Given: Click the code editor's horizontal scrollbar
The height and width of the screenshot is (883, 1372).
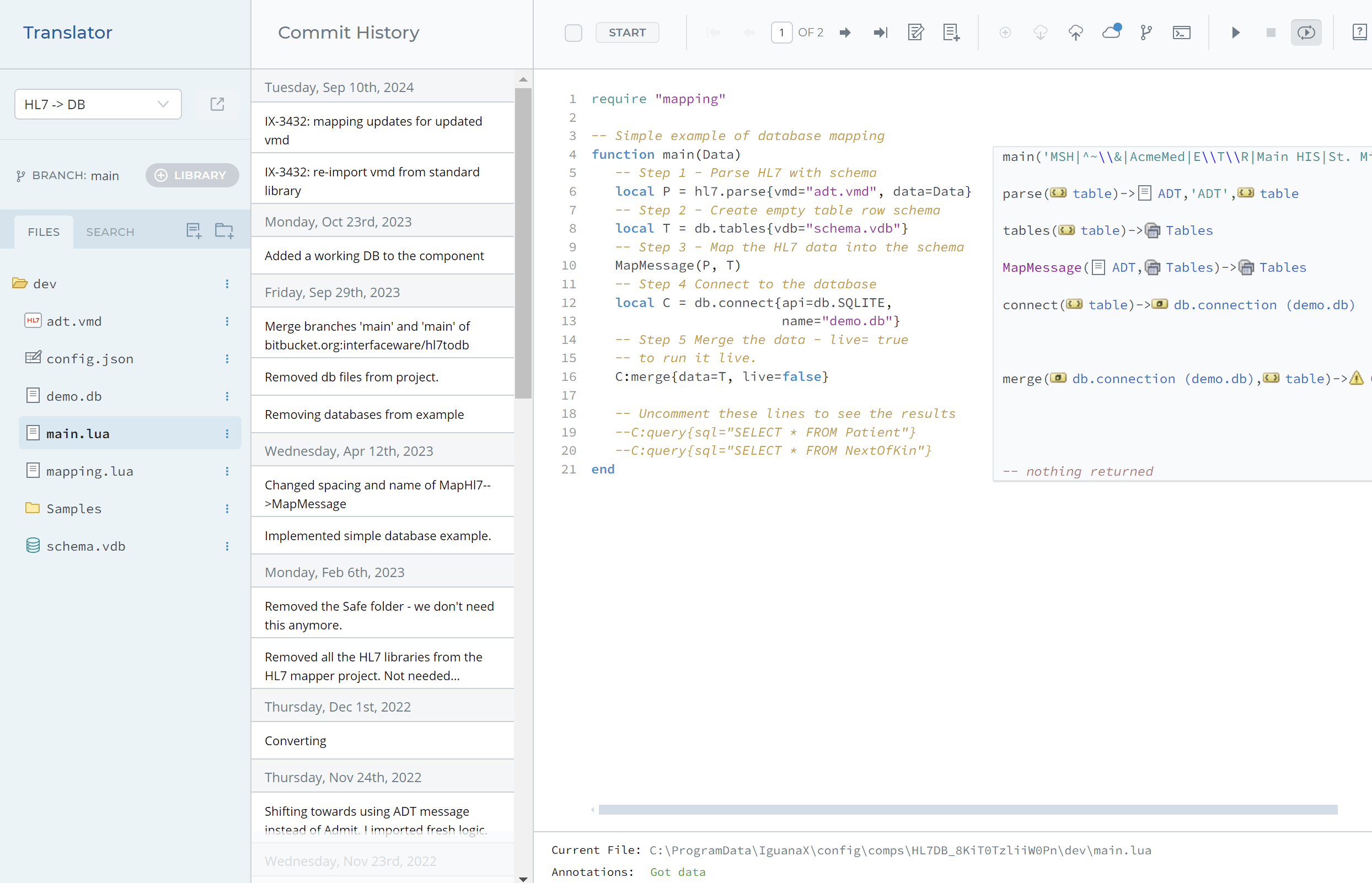Looking at the screenshot, I should [967, 810].
